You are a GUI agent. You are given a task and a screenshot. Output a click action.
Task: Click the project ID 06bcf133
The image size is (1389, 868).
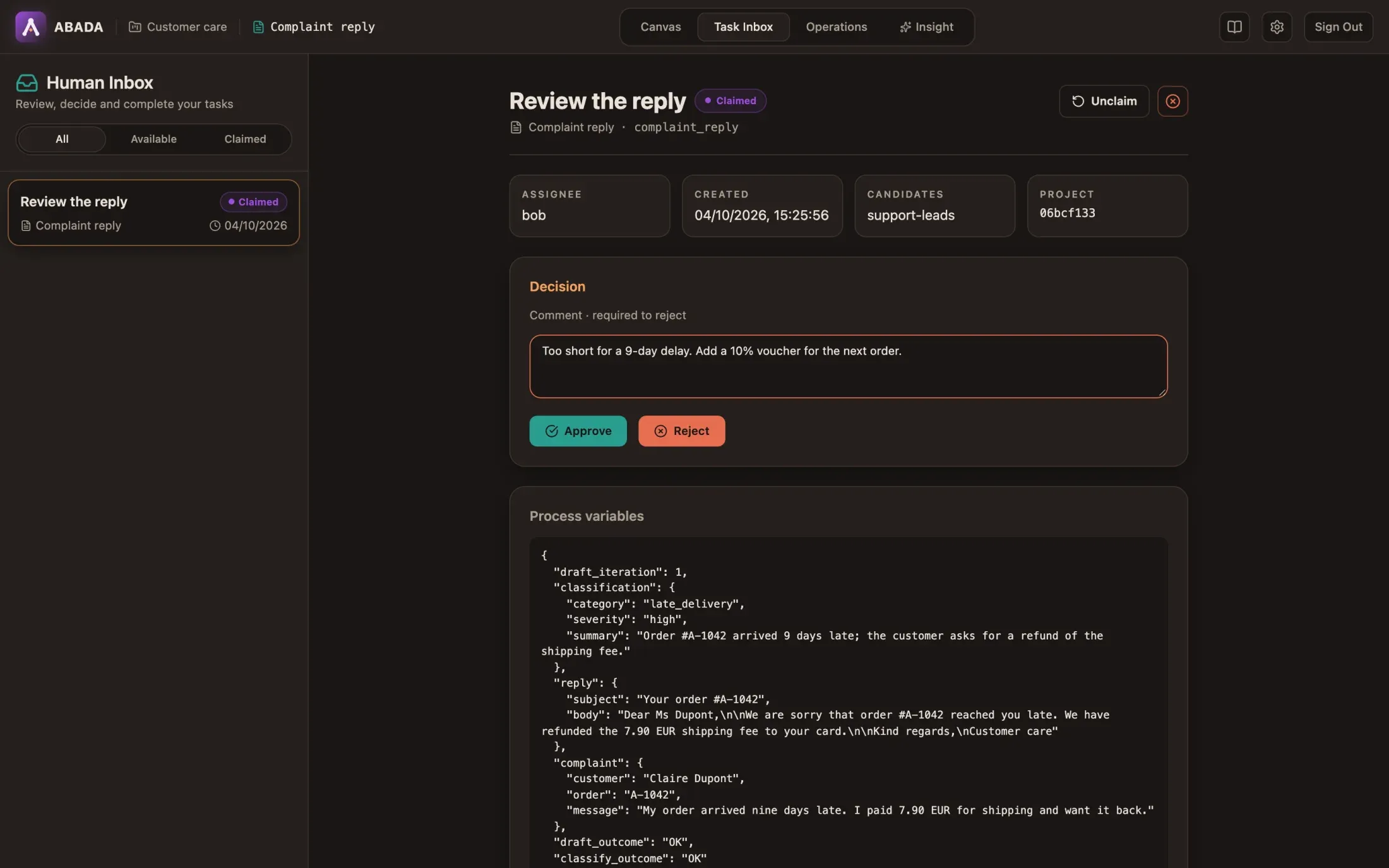click(1067, 213)
